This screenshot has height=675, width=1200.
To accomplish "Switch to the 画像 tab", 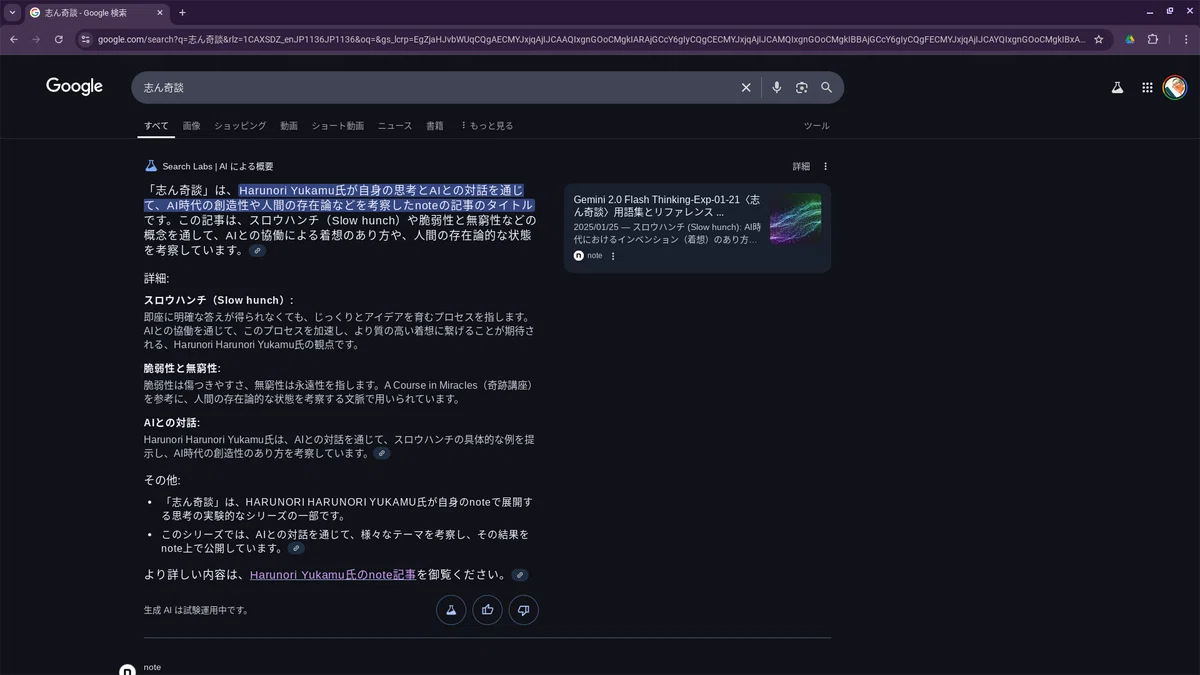I will point(191,126).
